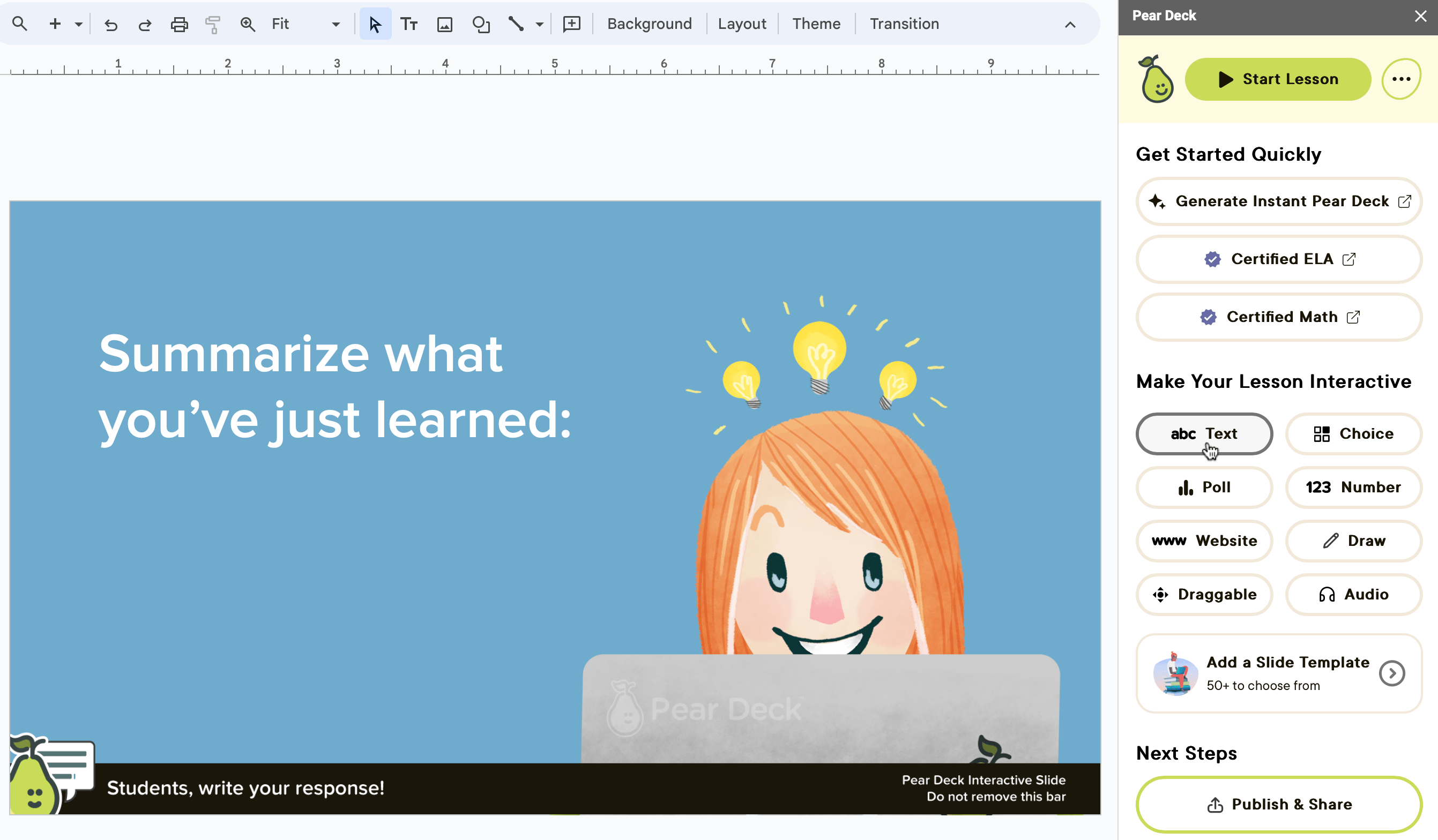Screen dimensions: 1438x840
Task: Click the new slide plus icon
Action: point(55,24)
